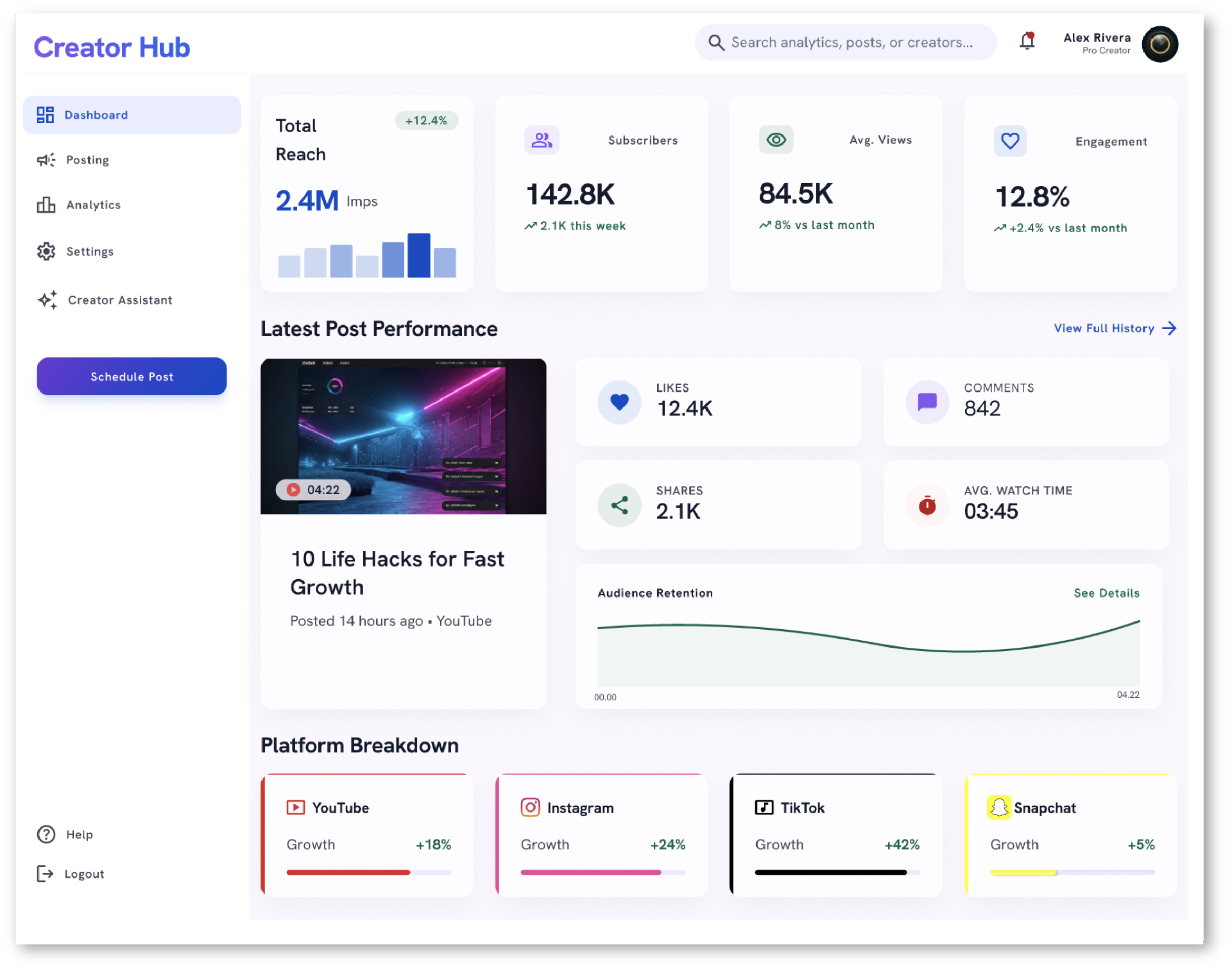This screenshot has height=971, width=1232.
Task: Click the search magnifier icon
Action: pos(716,42)
